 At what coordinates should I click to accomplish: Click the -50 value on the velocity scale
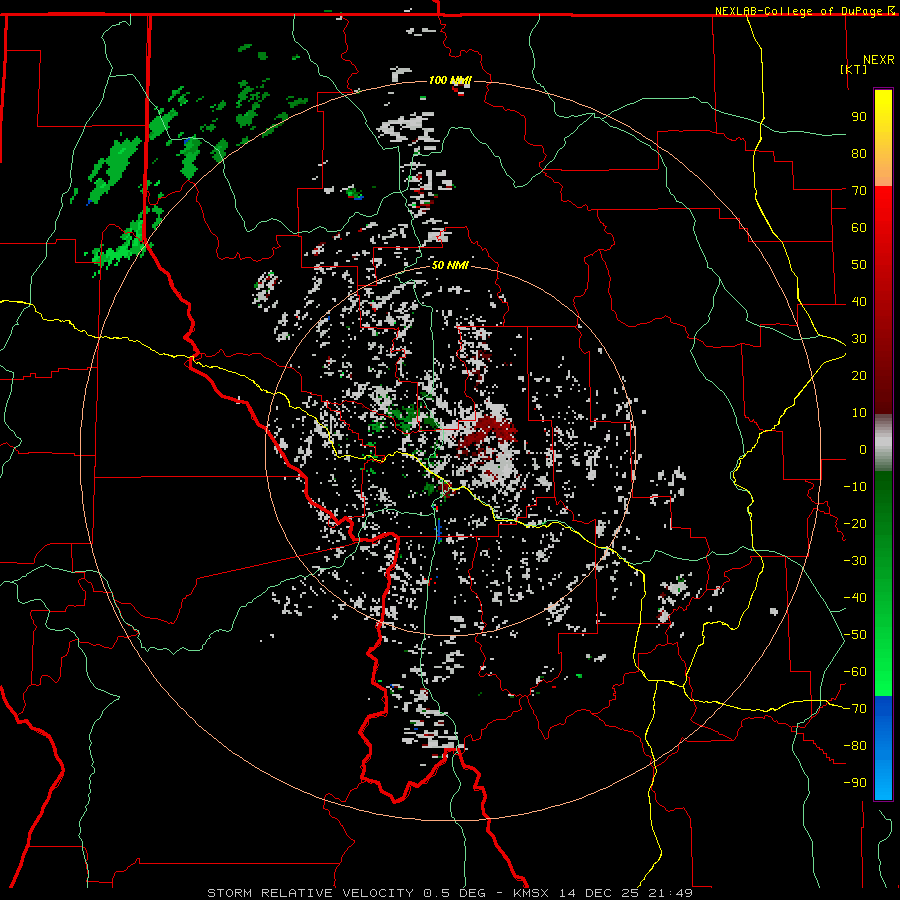coord(855,635)
